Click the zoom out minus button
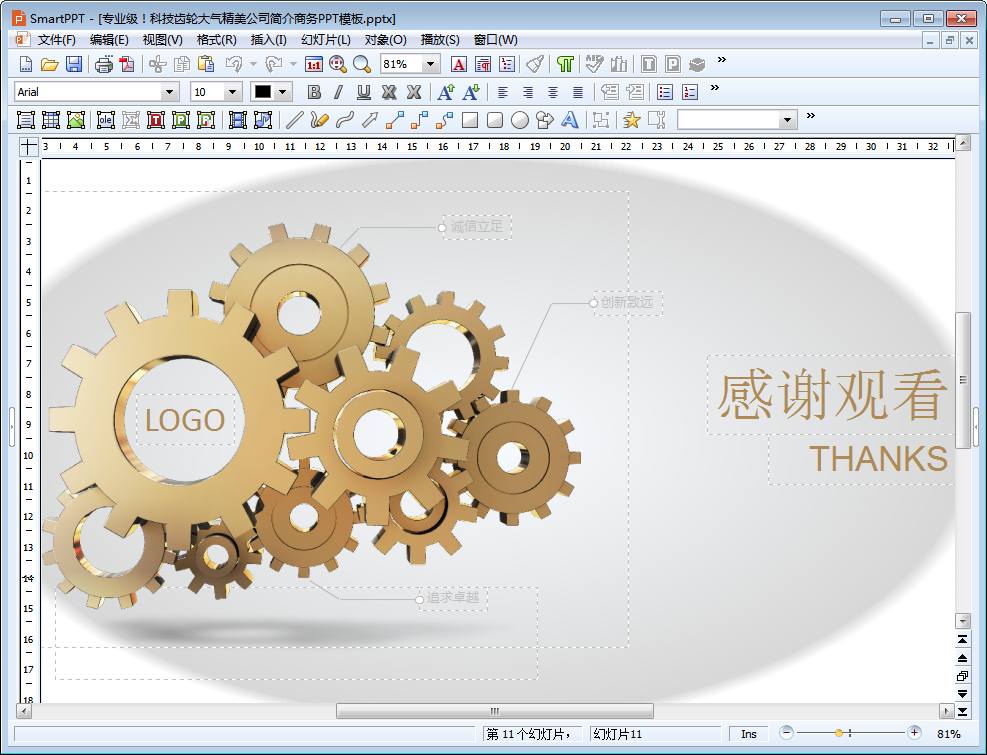The width and height of the screenshot is (987, 755). click(x=786, y=733)
